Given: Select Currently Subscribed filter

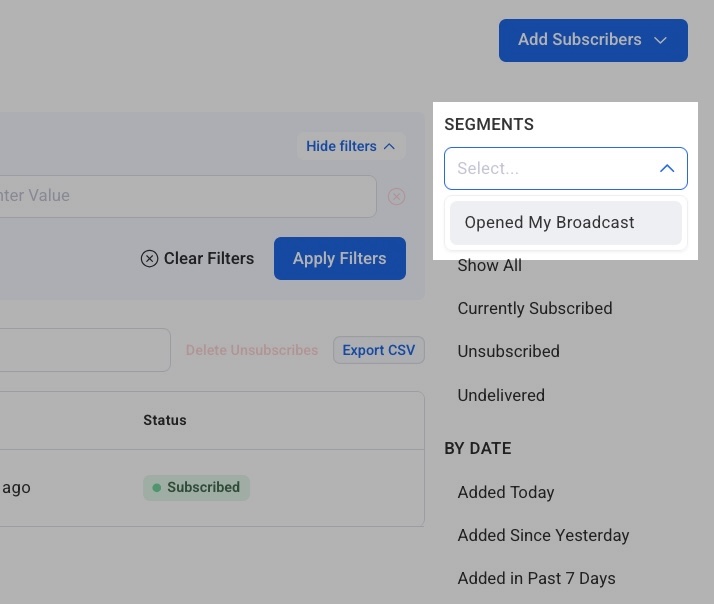Looking at the screenshot, I should [534, 308].
